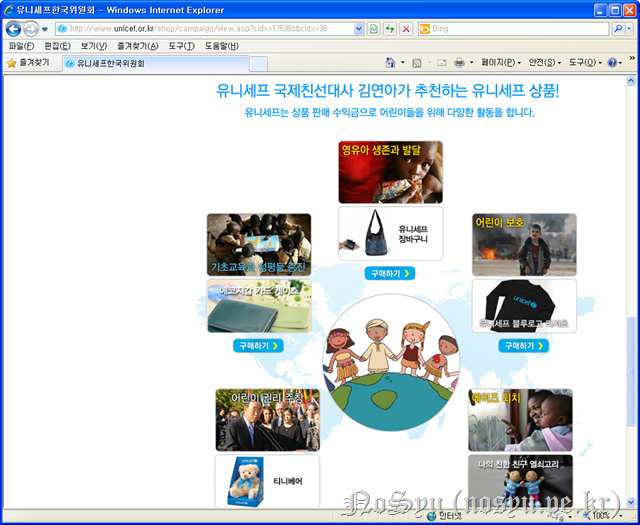Image resolution: width=640 pixels, height=525 pixels.
Task: Open the 도구(T) menu in menu bar
Action: (x=181, y=46)
